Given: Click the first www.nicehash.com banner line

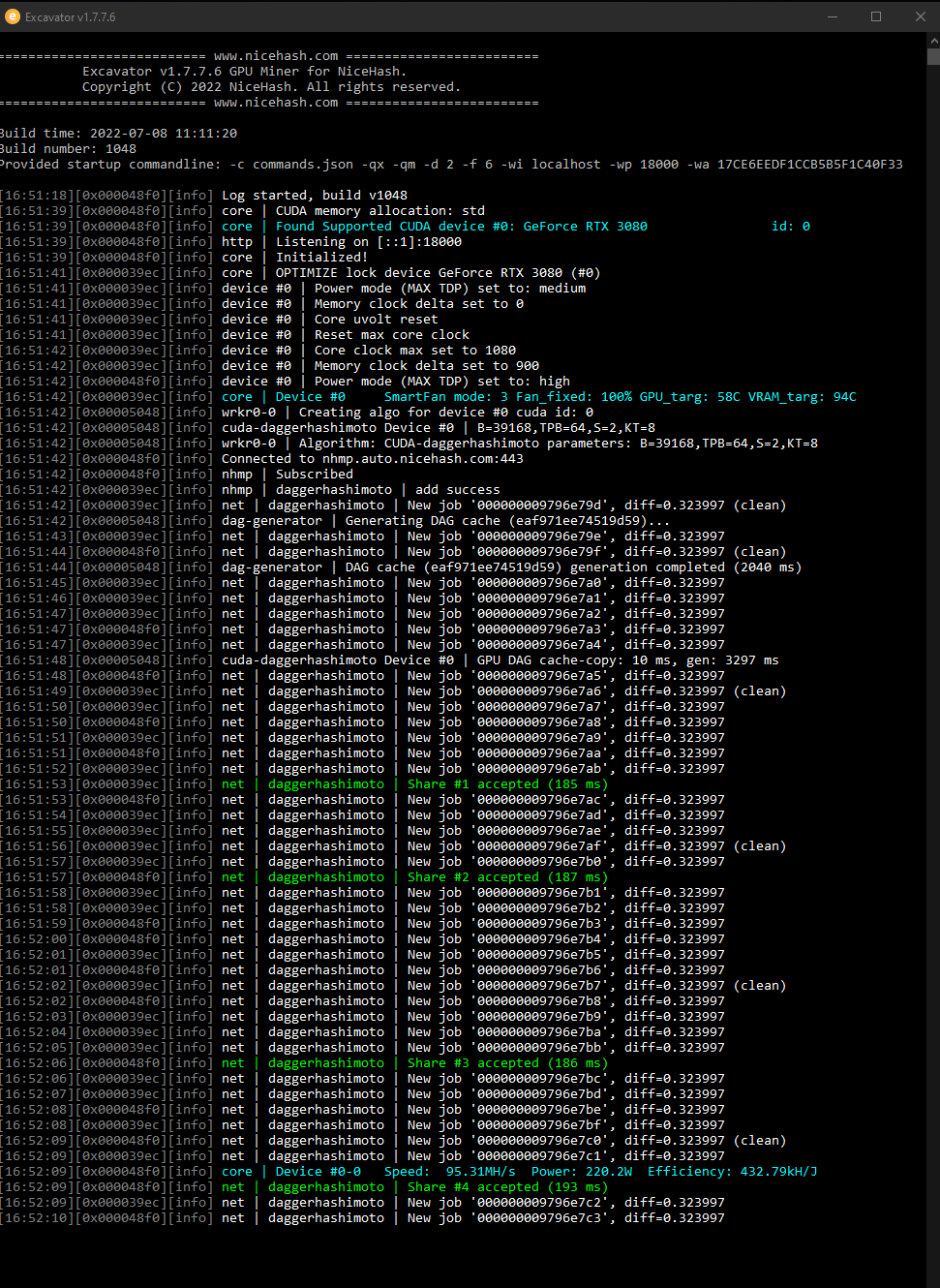Looking at the screenshot, I should click(269, 56).
